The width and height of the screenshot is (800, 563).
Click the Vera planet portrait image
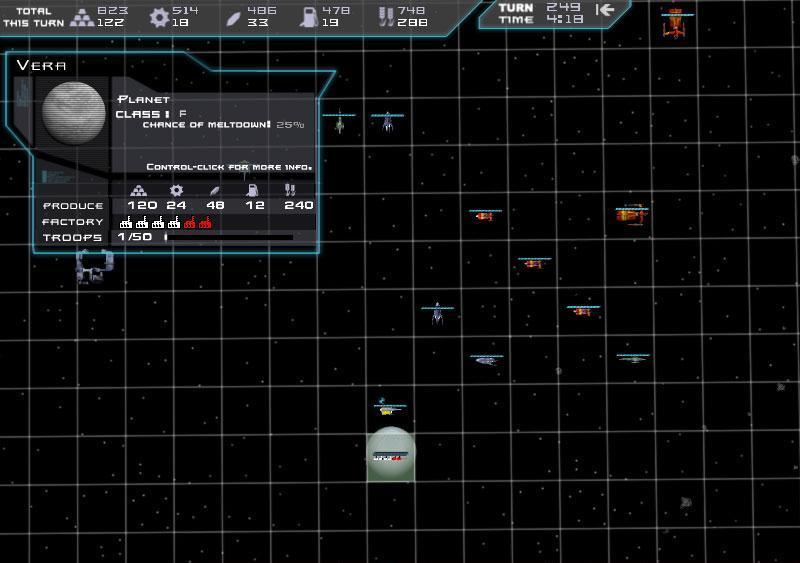click(73, 113)
